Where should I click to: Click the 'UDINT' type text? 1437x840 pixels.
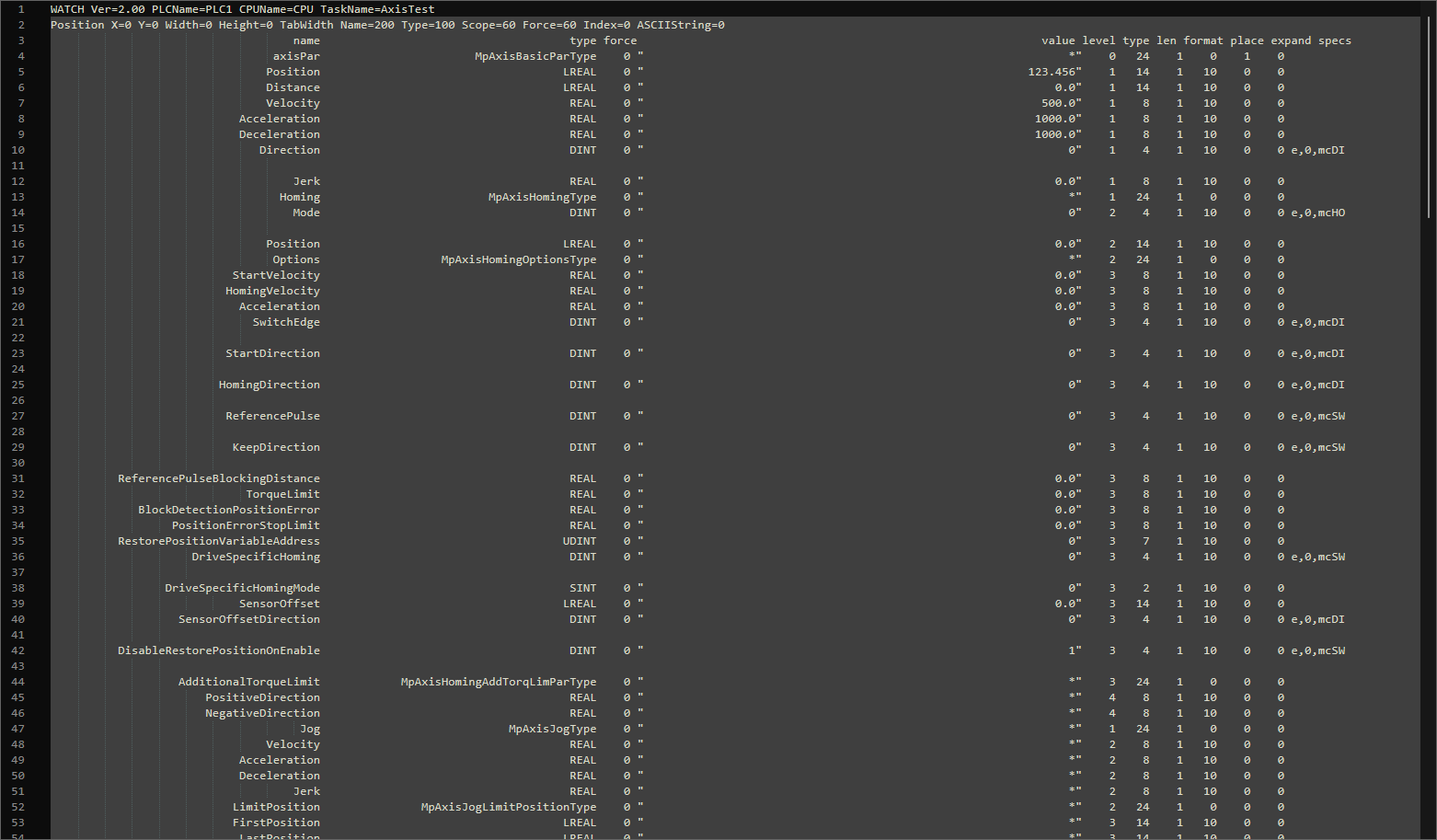(x=580, y=541)
